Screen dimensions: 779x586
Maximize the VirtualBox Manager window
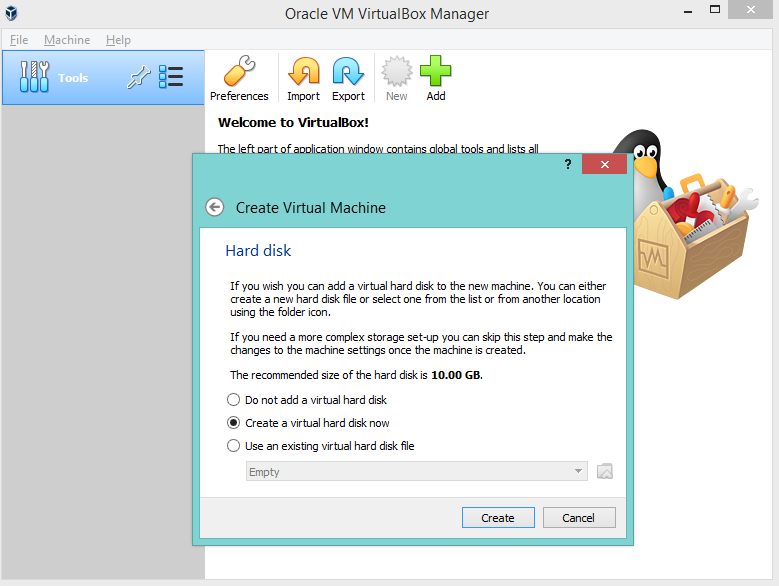[x=715, y=10]
